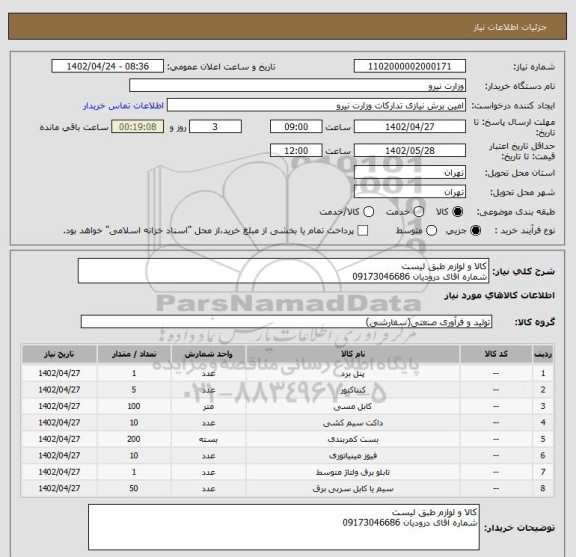Select item name پنل برد
This screenshot has height=557, width=576.
point(353,374)
